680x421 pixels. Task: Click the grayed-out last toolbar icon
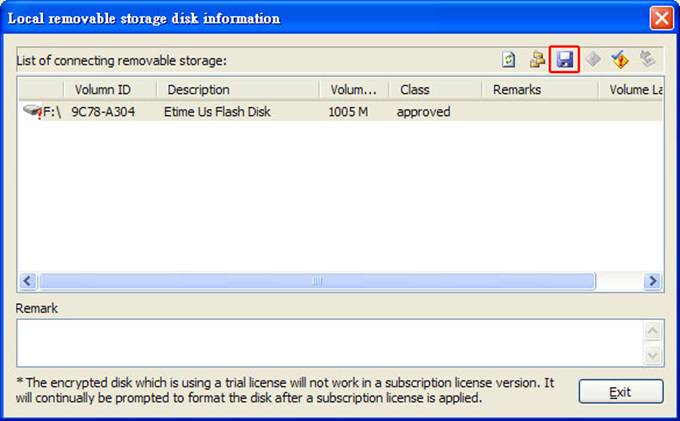647,59
